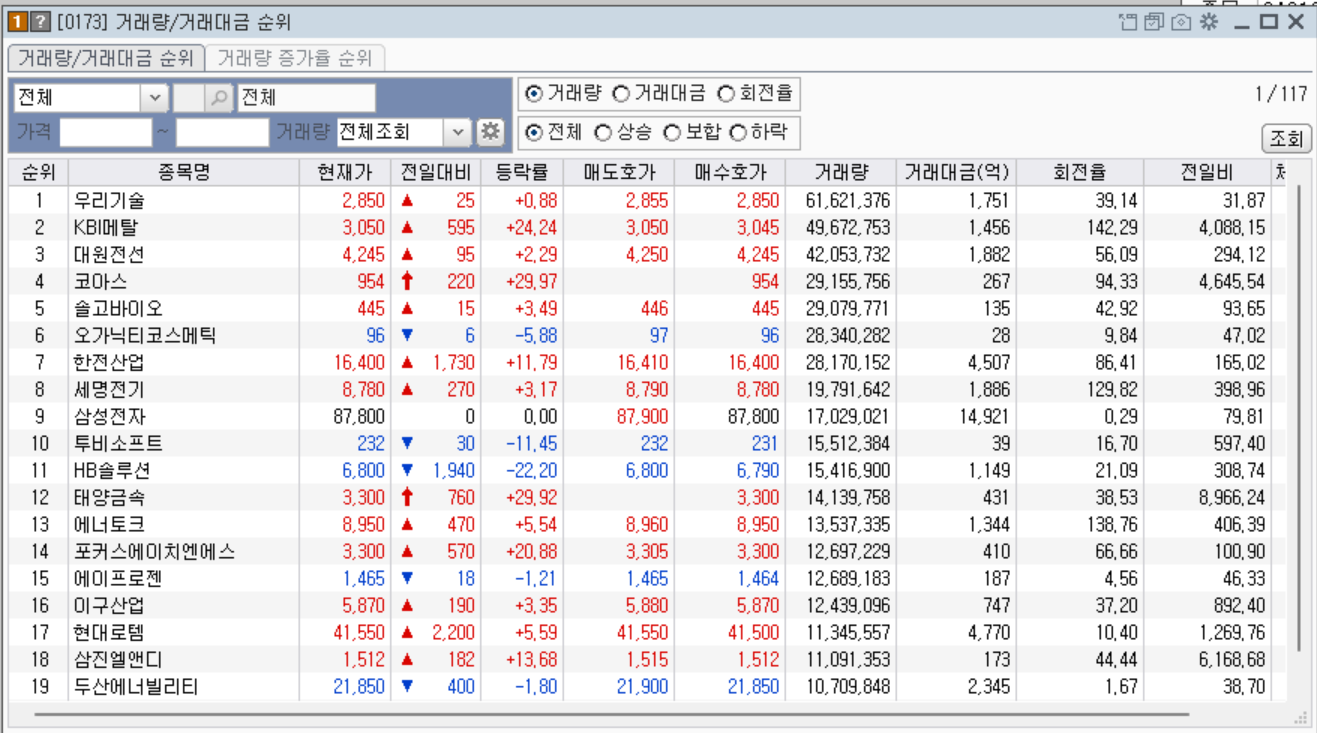Click the 회전율 column header
The width and height of the screenshot is (1317, 733).
[x=1080, y=172]
